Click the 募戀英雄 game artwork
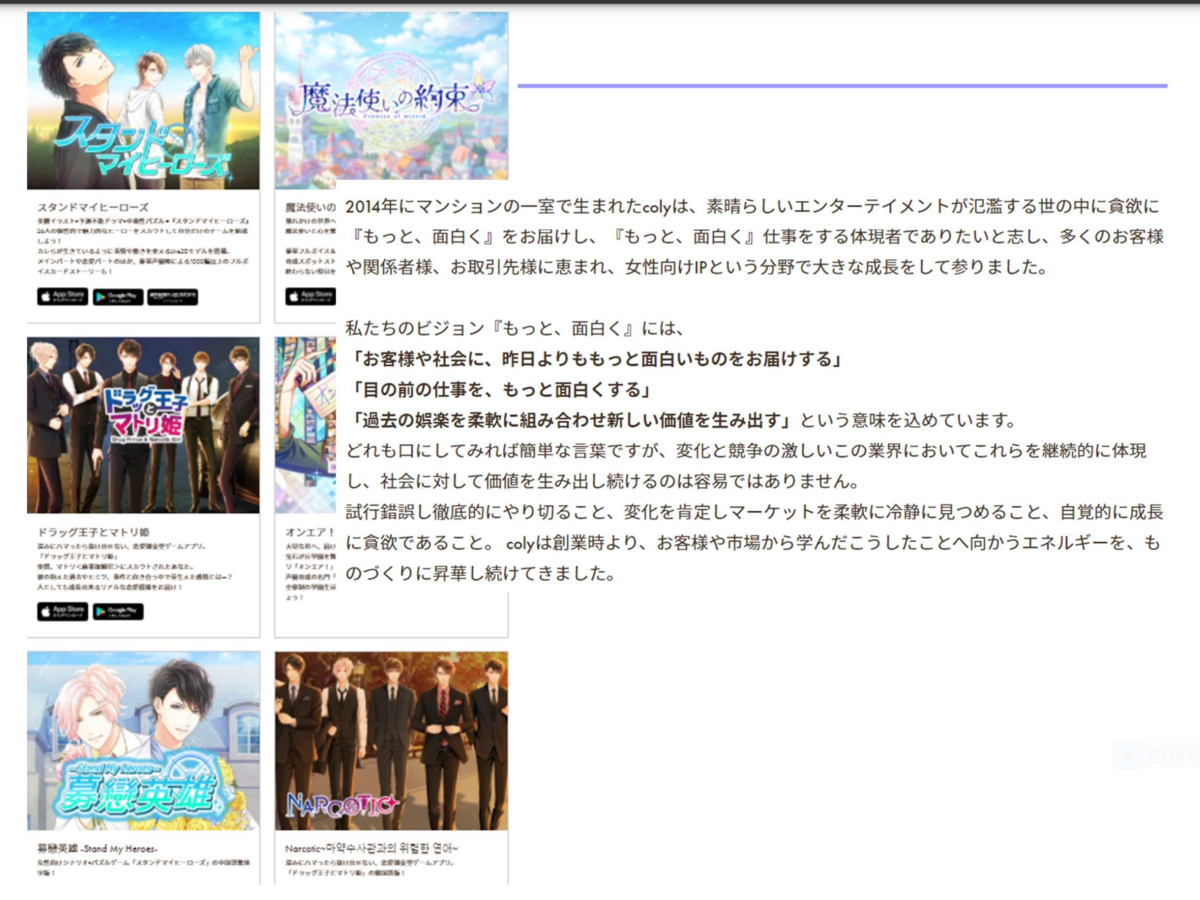Image resolution: width=1200 pixels, height=900 pixels. pyautogui.click(x=143, y=741)
